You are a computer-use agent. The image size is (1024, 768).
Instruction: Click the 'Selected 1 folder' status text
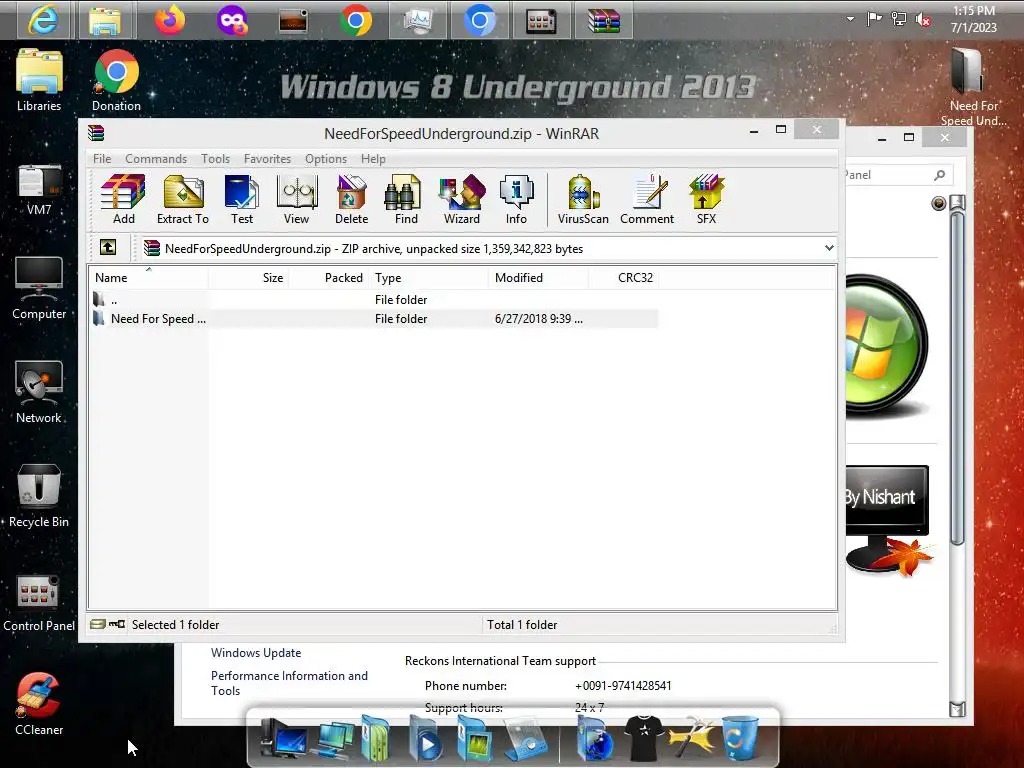pos(175,625)
